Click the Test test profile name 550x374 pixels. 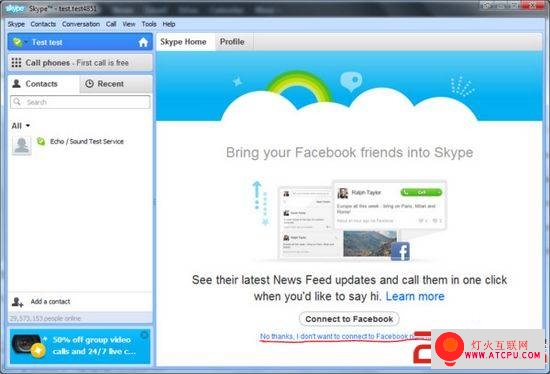47,42
